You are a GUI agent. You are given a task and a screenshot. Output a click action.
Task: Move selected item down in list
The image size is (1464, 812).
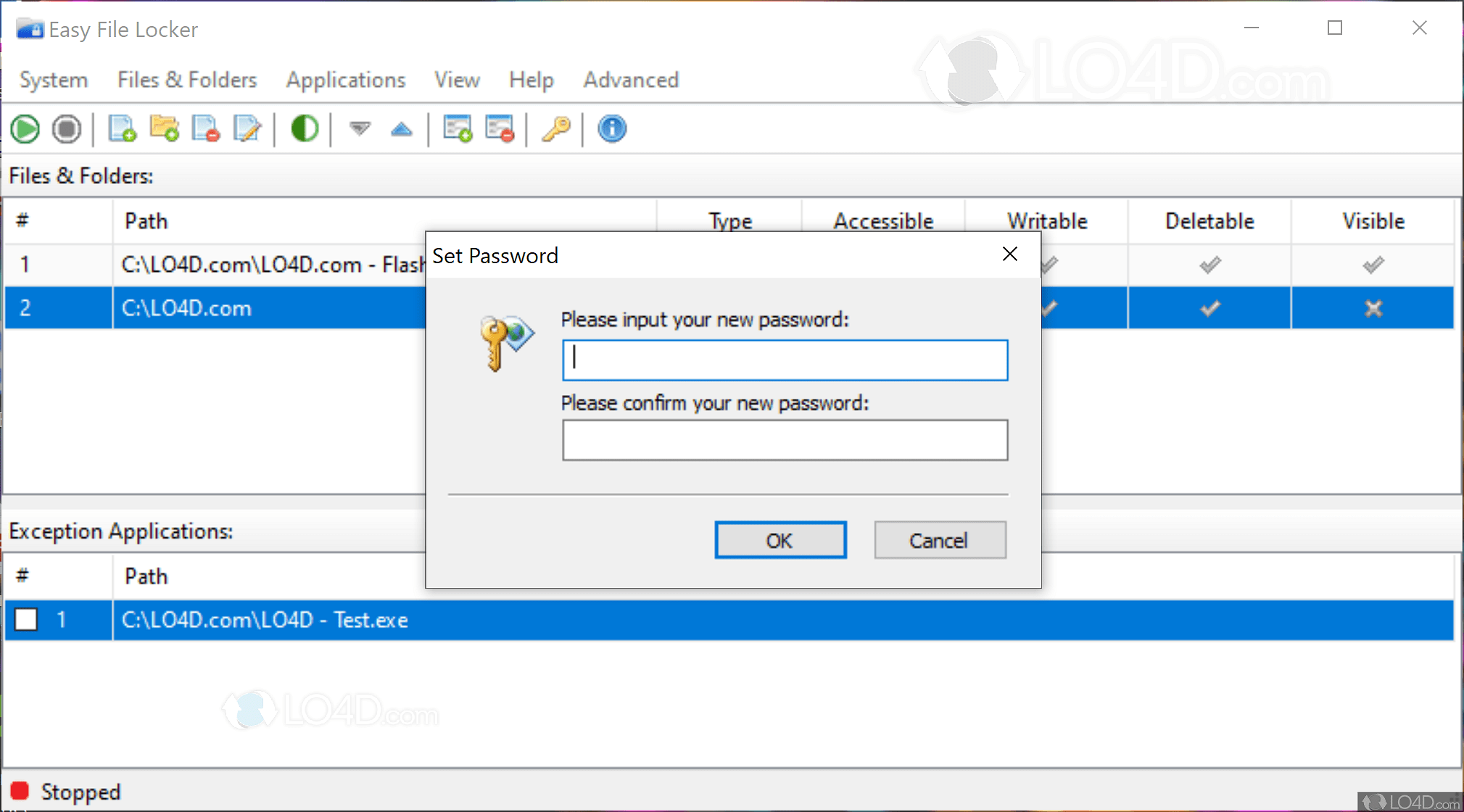coord(360,128)
